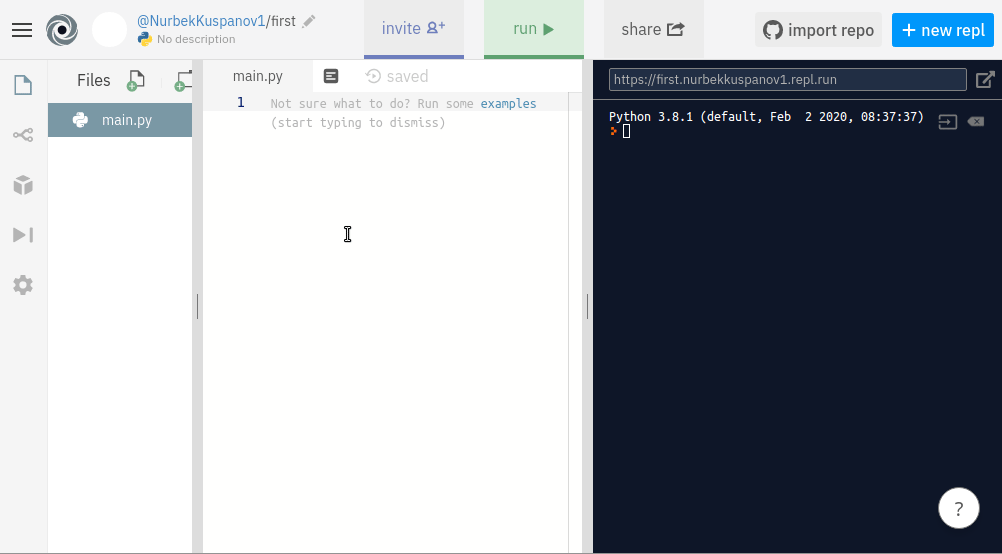Click the Repl.it logo
Screen dimensions: 1002x554
62,30
